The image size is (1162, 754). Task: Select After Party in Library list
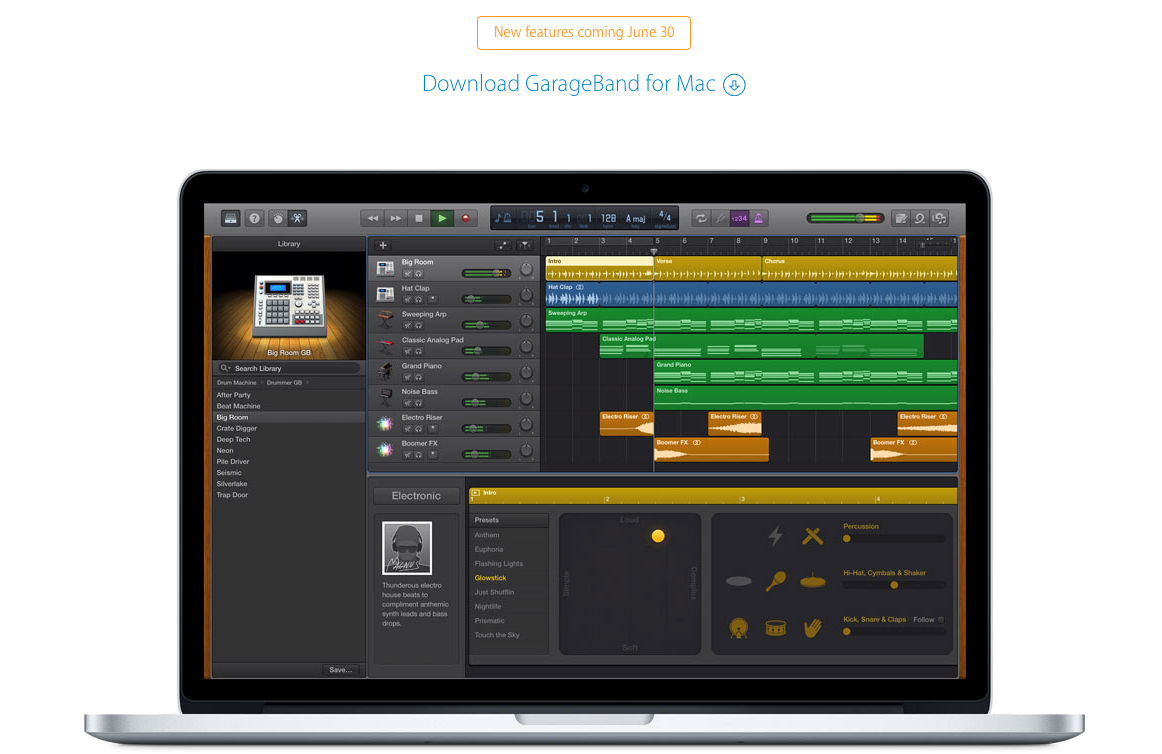[233, 395]
